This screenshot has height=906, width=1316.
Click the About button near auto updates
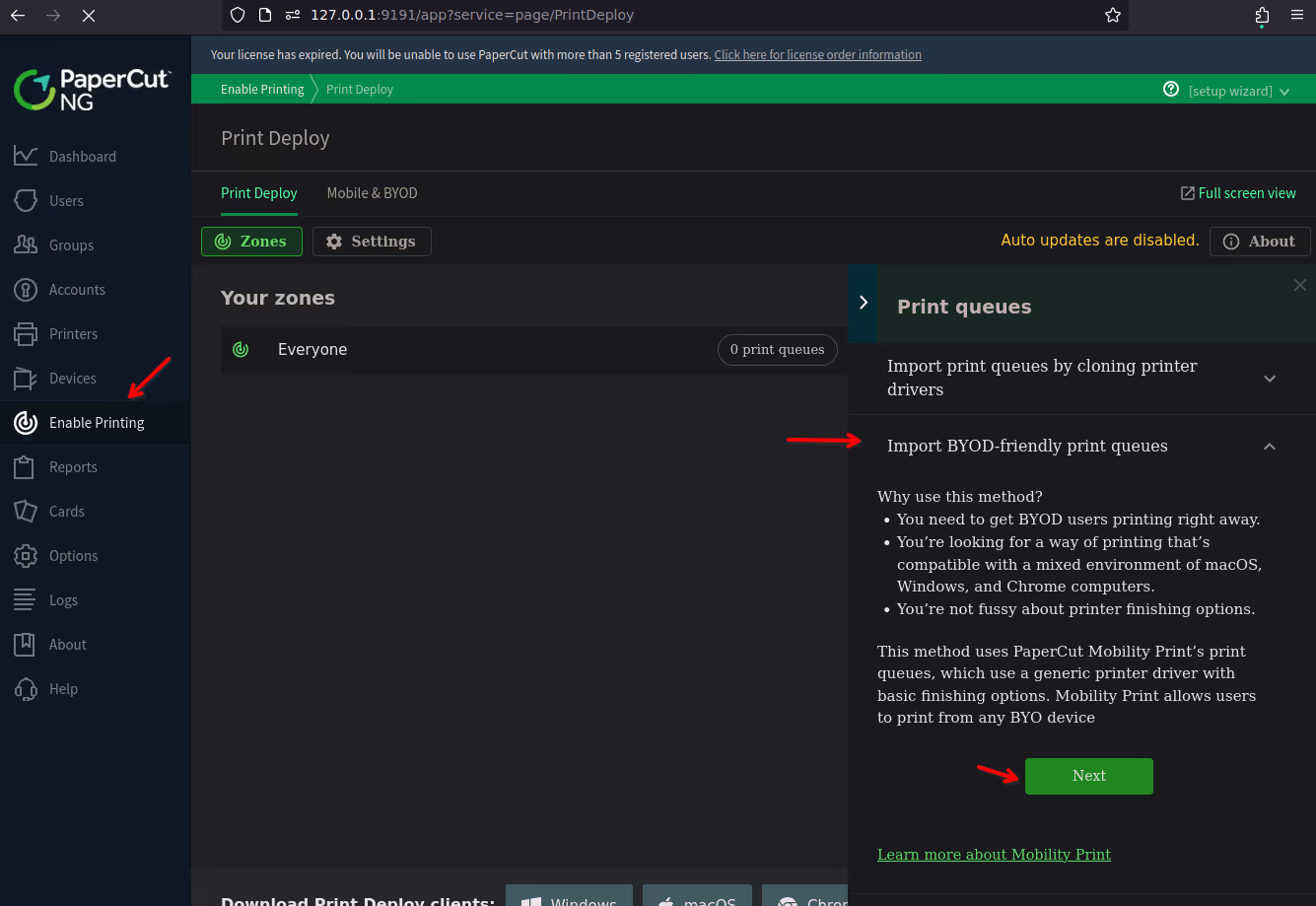point(1260,242)
